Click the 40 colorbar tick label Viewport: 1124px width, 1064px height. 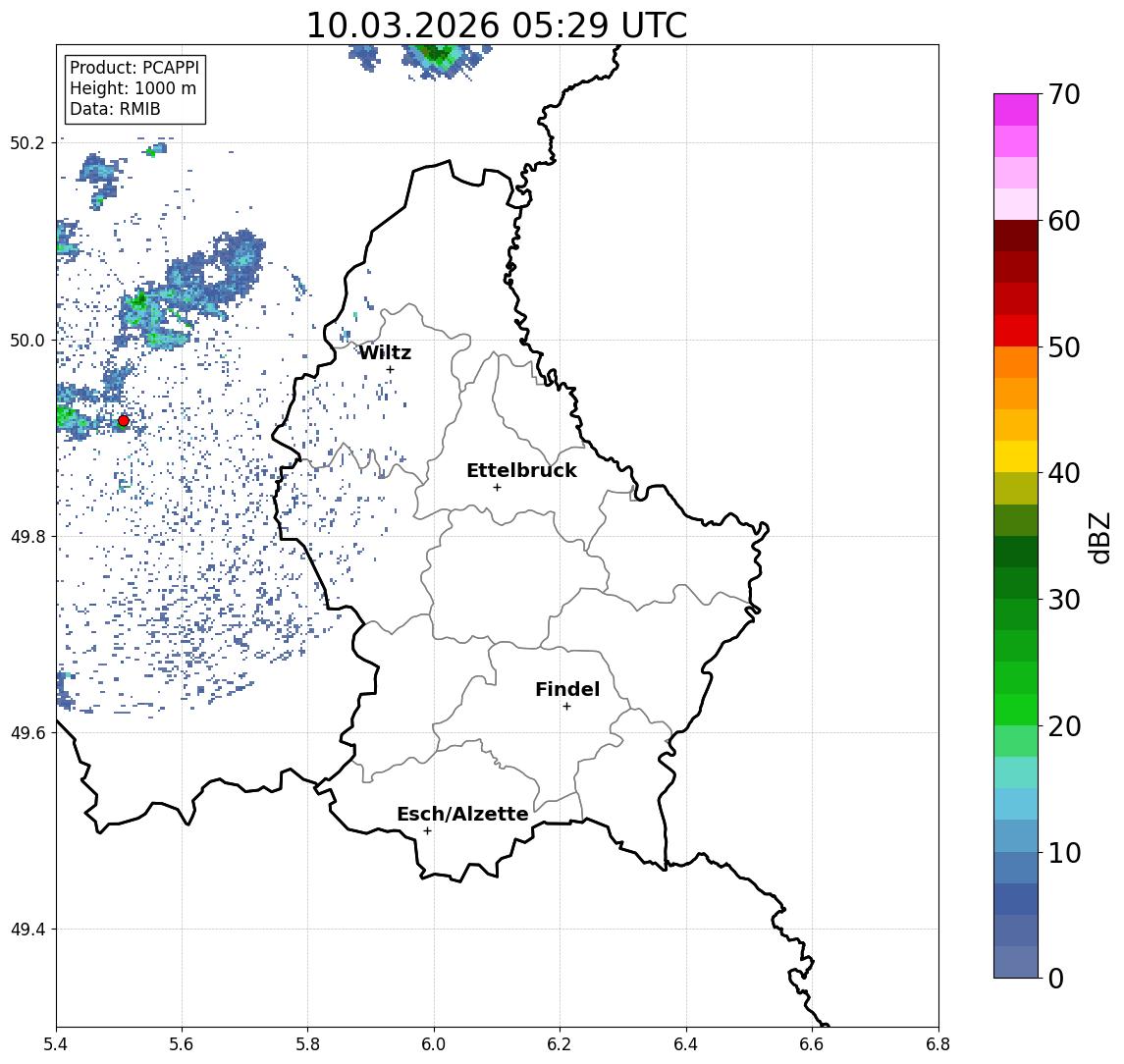1064,473
